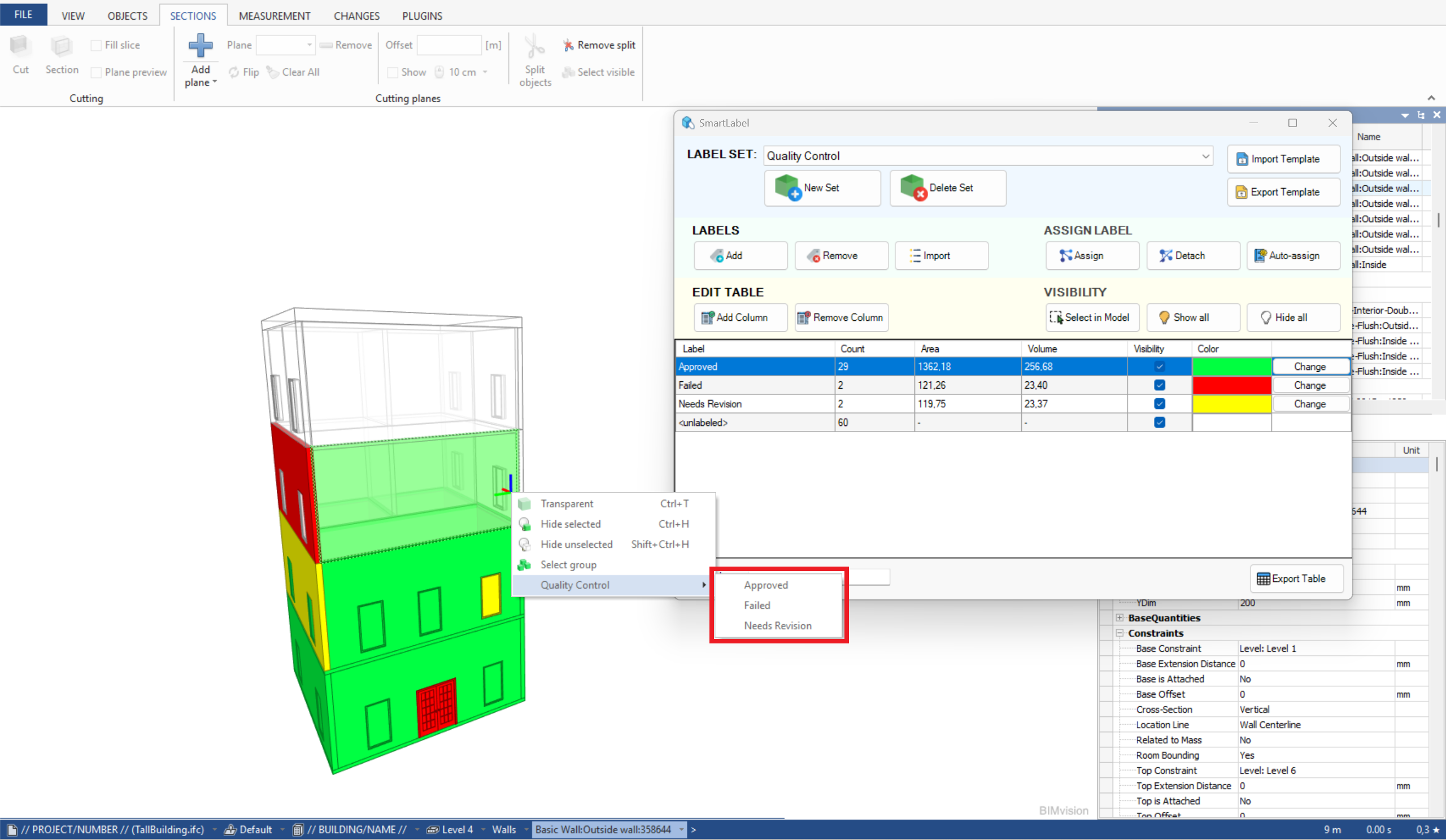
Task: Click Change button for Approved color
Action: [1310, 367]
